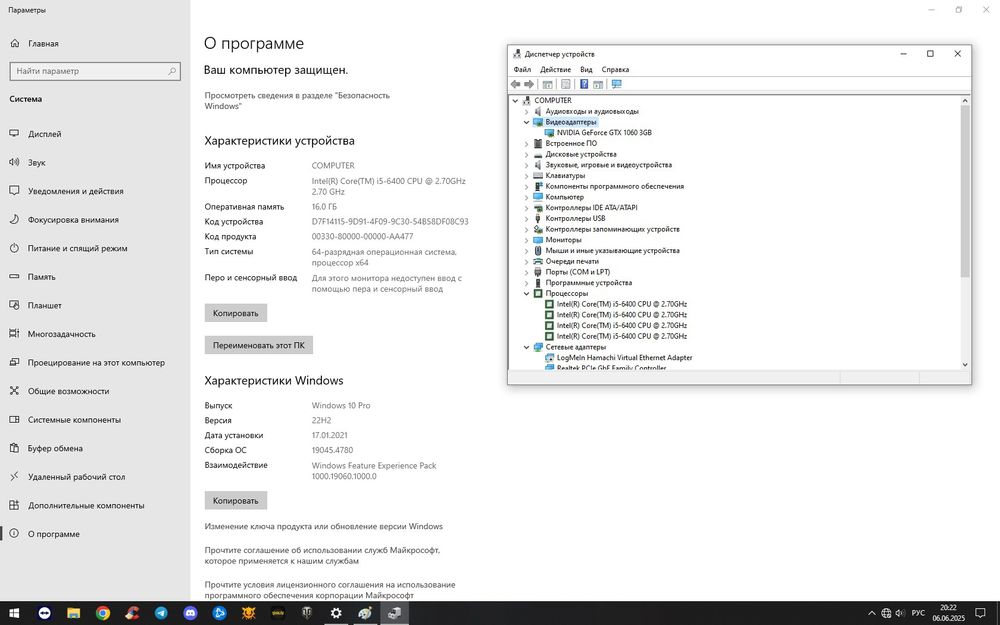Open Изменение ключа продукта link
The height and width of the screenshot is (625, 1000).
tap(323, 526)
